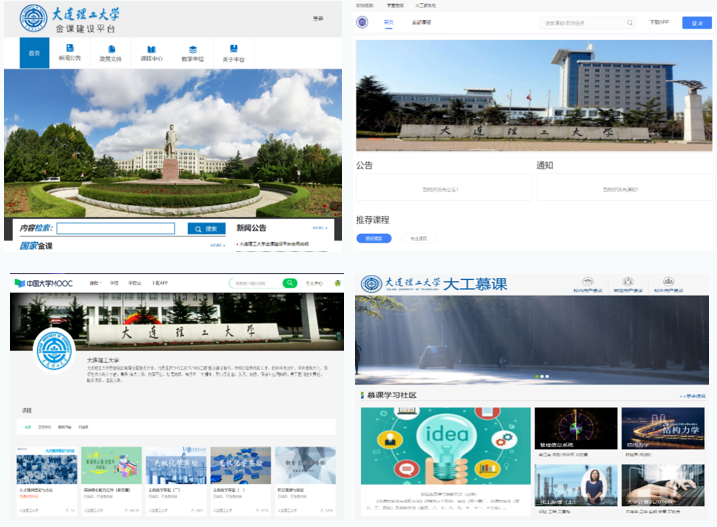Select the outlined second pill under 推荐课程

click(x=418, y=238)
